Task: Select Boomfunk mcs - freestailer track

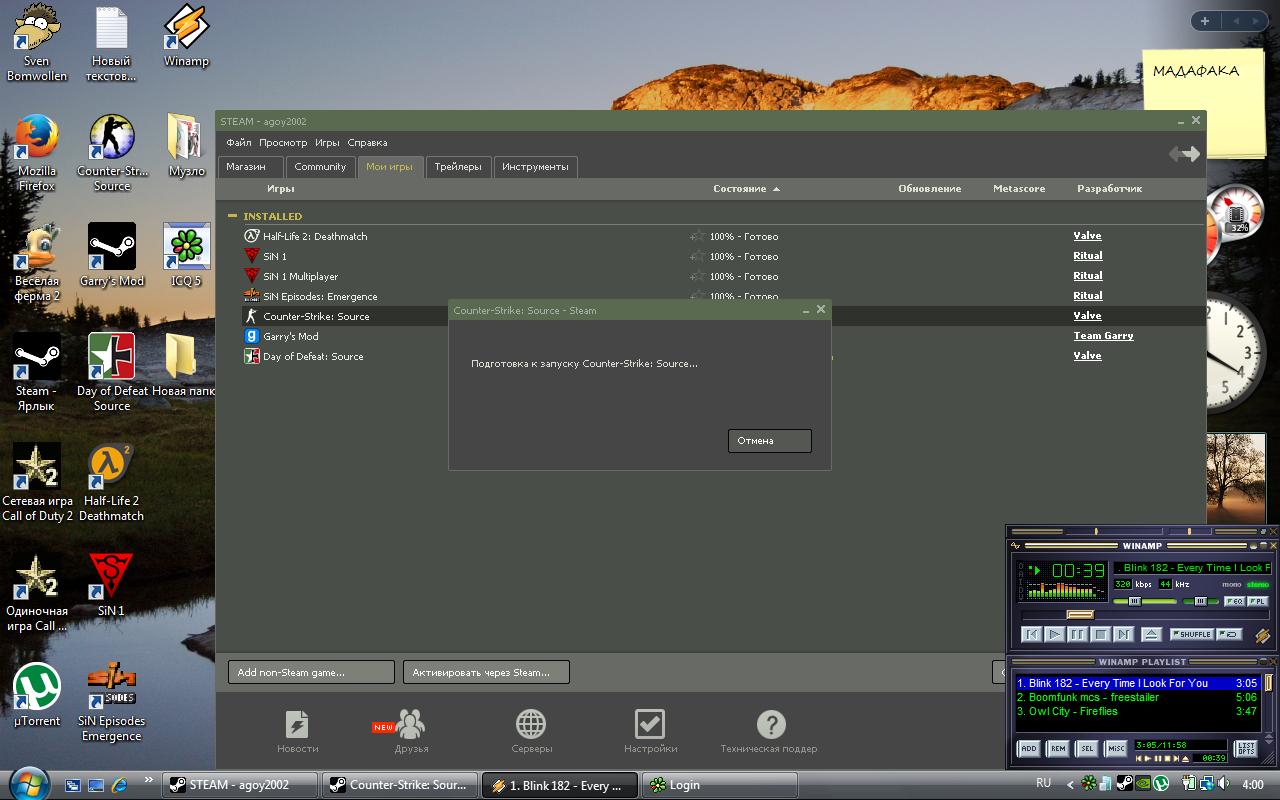Action: point(1137,698)
